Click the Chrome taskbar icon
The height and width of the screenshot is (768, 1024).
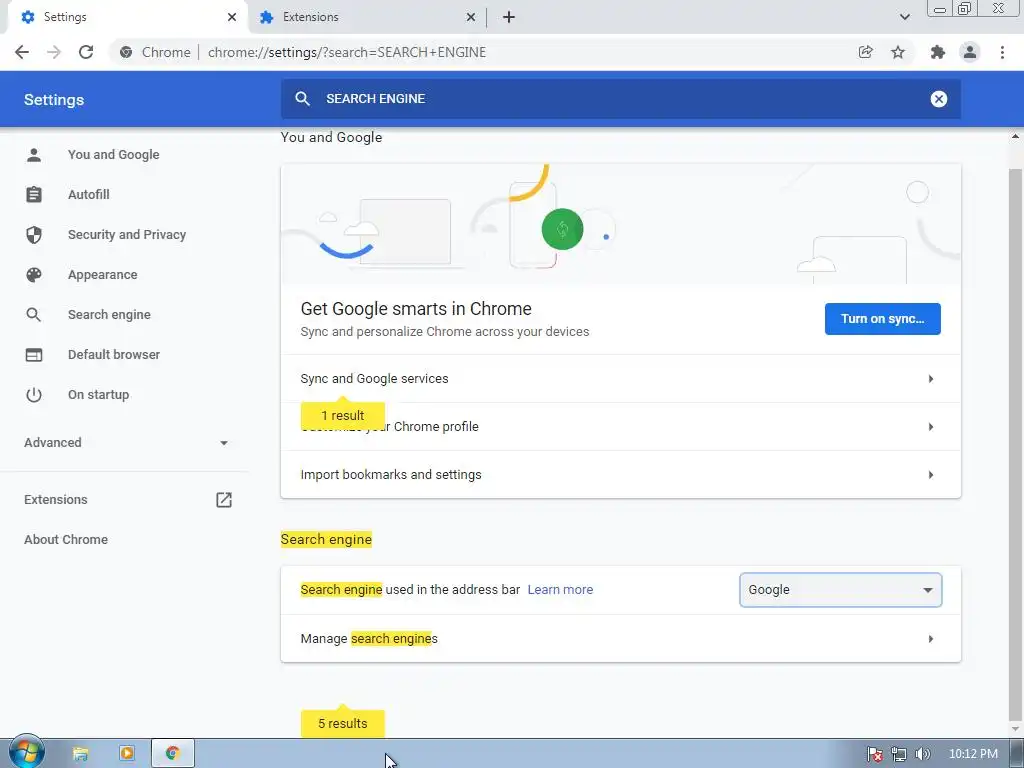[172, 754]
